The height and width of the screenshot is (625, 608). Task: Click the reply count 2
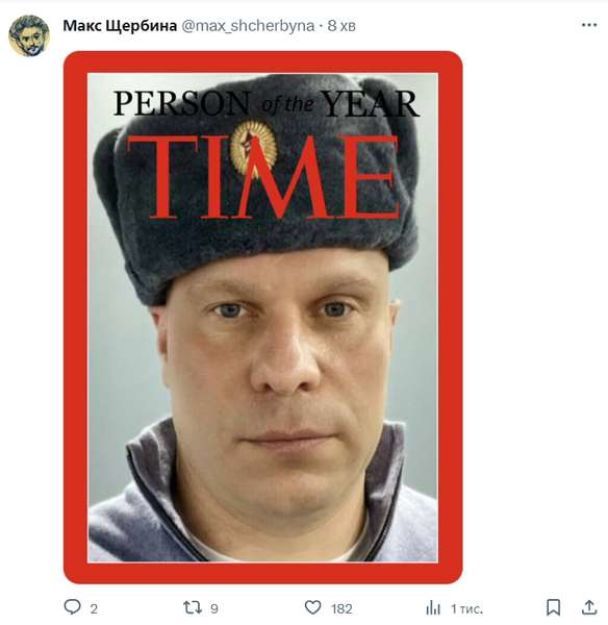pyautogui.click(x=94, y=609)
